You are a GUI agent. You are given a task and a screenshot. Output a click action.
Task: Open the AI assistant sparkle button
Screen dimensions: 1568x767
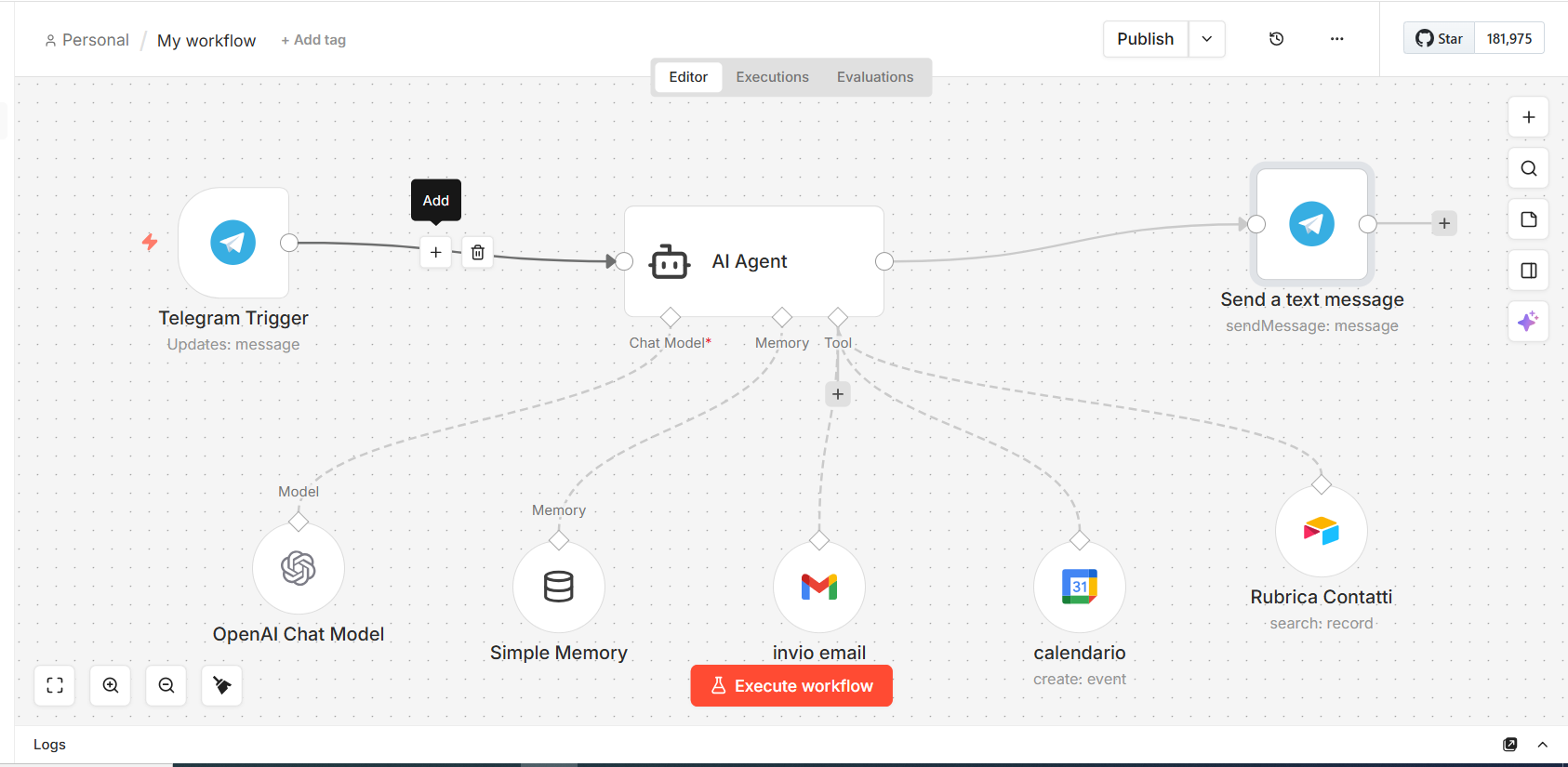[1529, 322]
